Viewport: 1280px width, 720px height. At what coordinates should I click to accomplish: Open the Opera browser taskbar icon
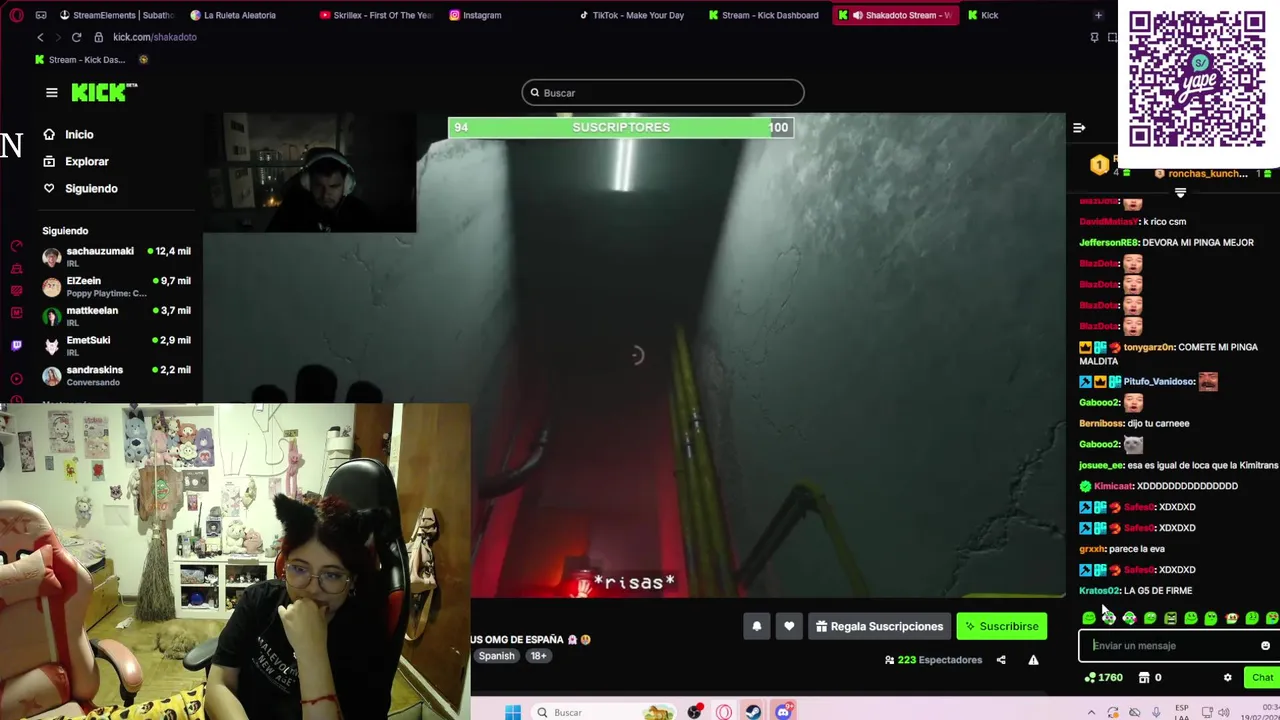pyautogui.click(x=724, y=712)
